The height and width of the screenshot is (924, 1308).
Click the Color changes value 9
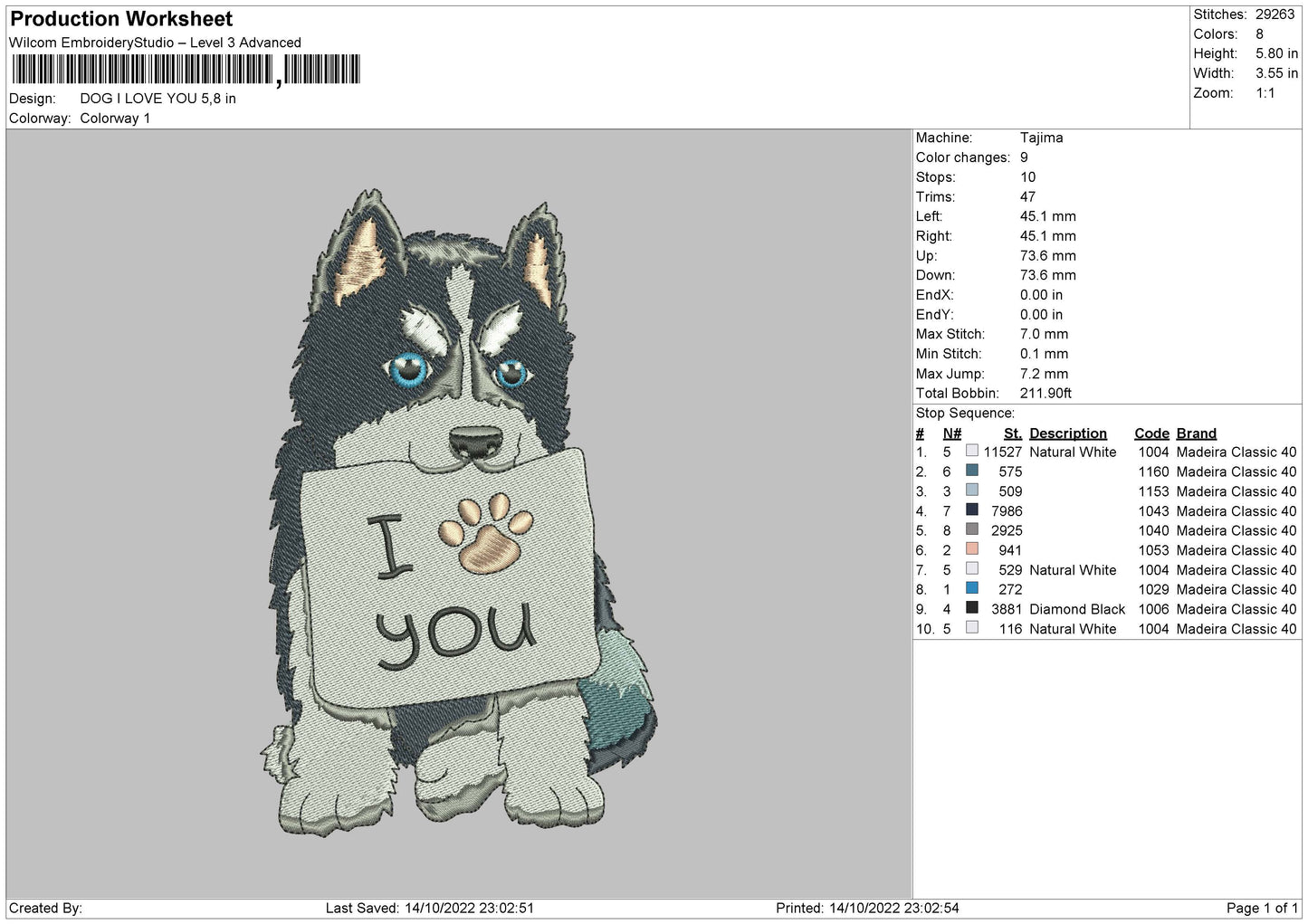pos(1024,157)
